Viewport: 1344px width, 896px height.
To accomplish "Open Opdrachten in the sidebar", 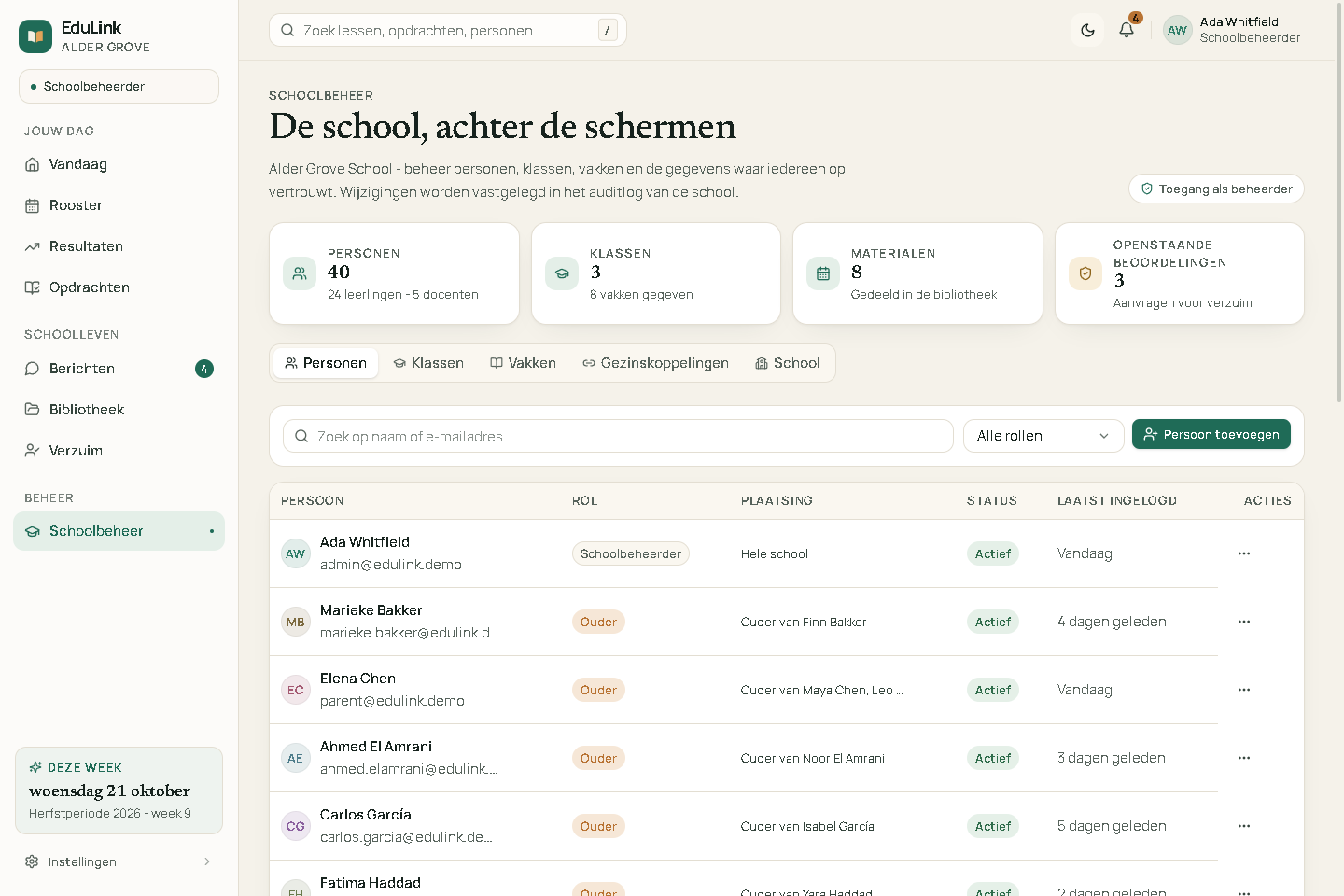I will click(x=119, y=287).
